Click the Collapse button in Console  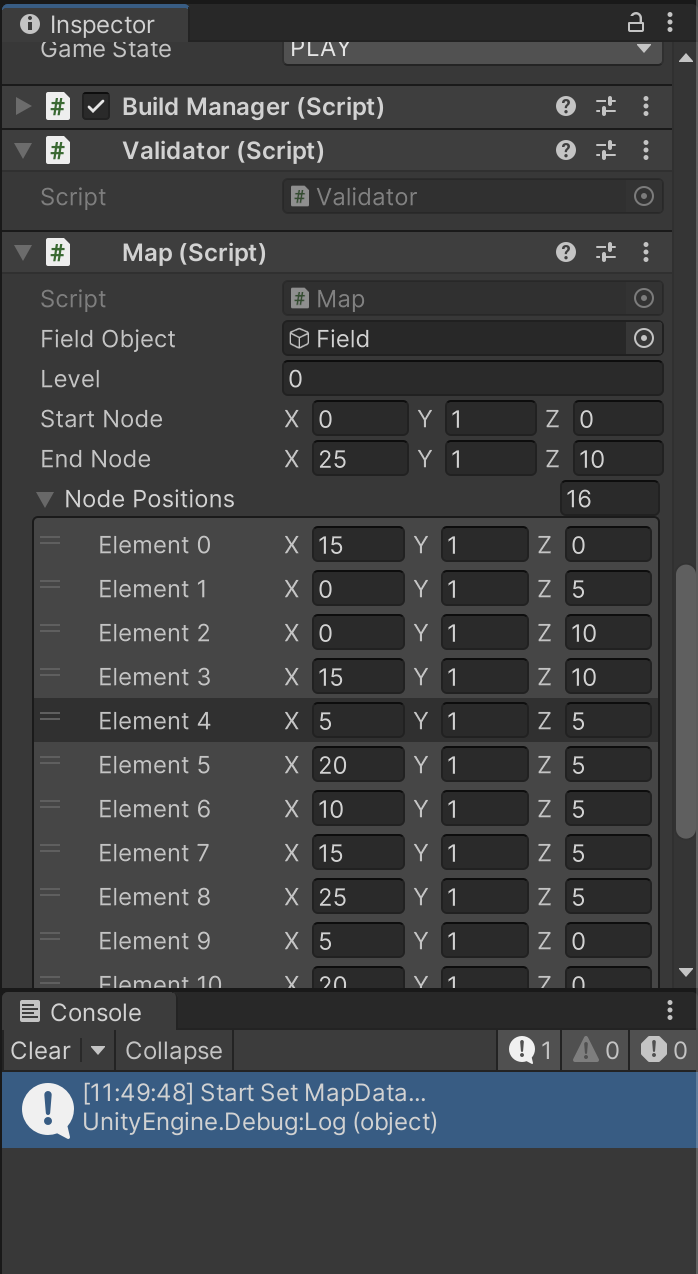[174, 1050]
